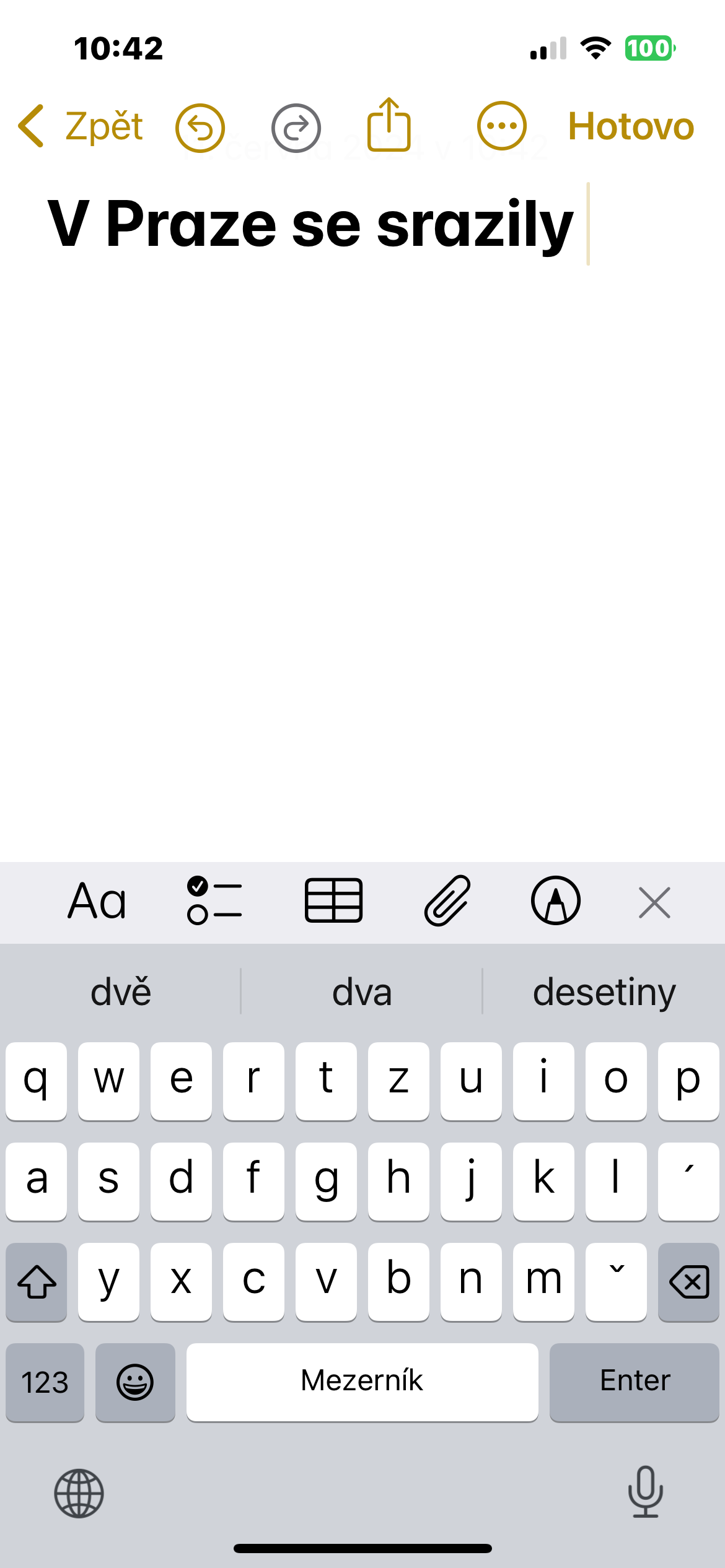This screenshot has width=725, height=1568.
Task: Switch keyboard language with globe icon
Action: (79, 1493)
